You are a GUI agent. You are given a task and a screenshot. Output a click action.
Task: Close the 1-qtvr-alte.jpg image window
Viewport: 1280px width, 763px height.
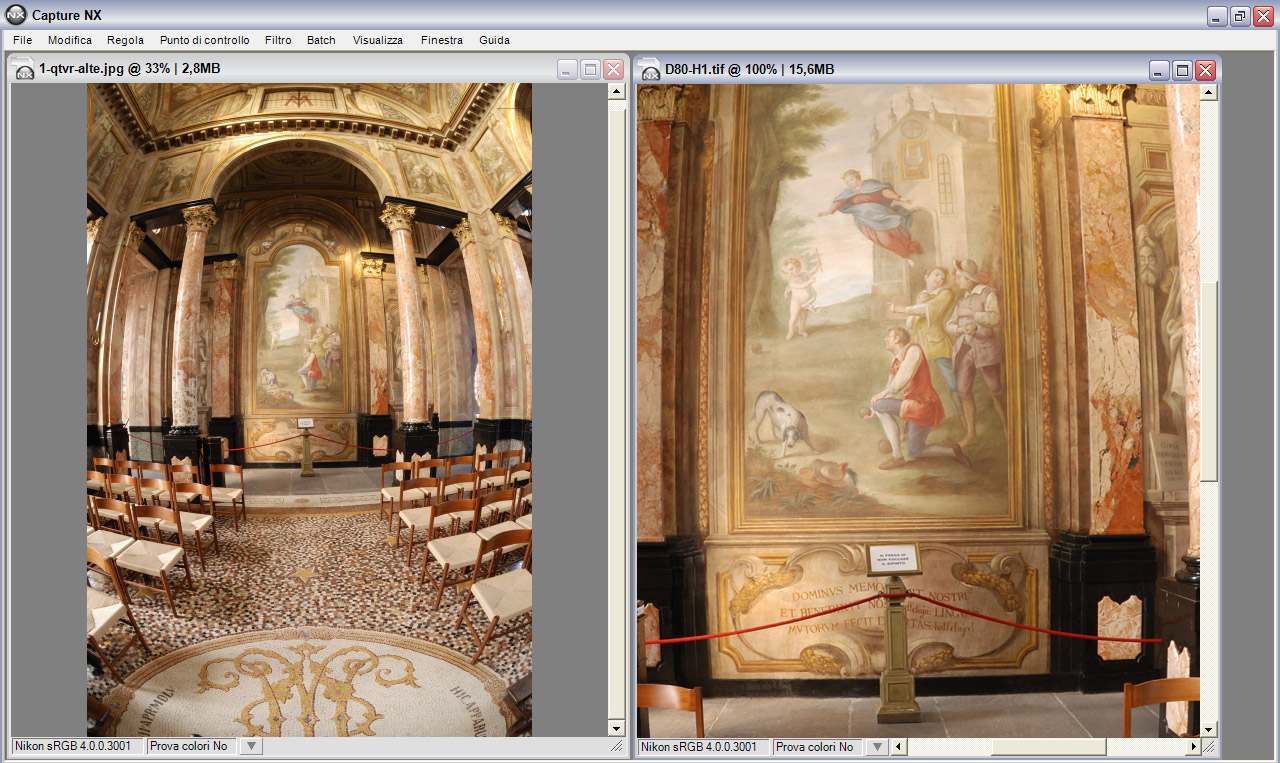(x=613, y=70)
